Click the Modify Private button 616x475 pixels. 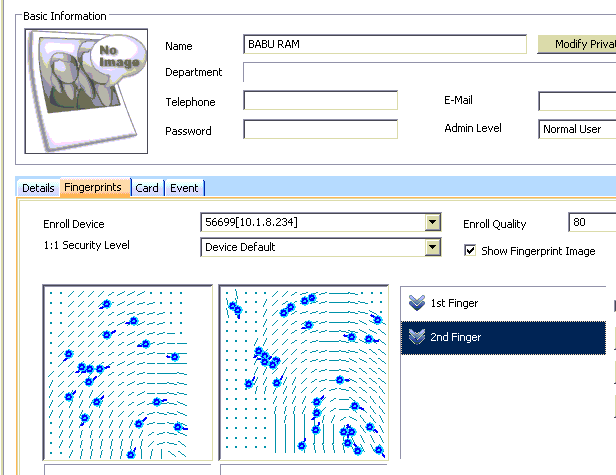coord(577,45)
